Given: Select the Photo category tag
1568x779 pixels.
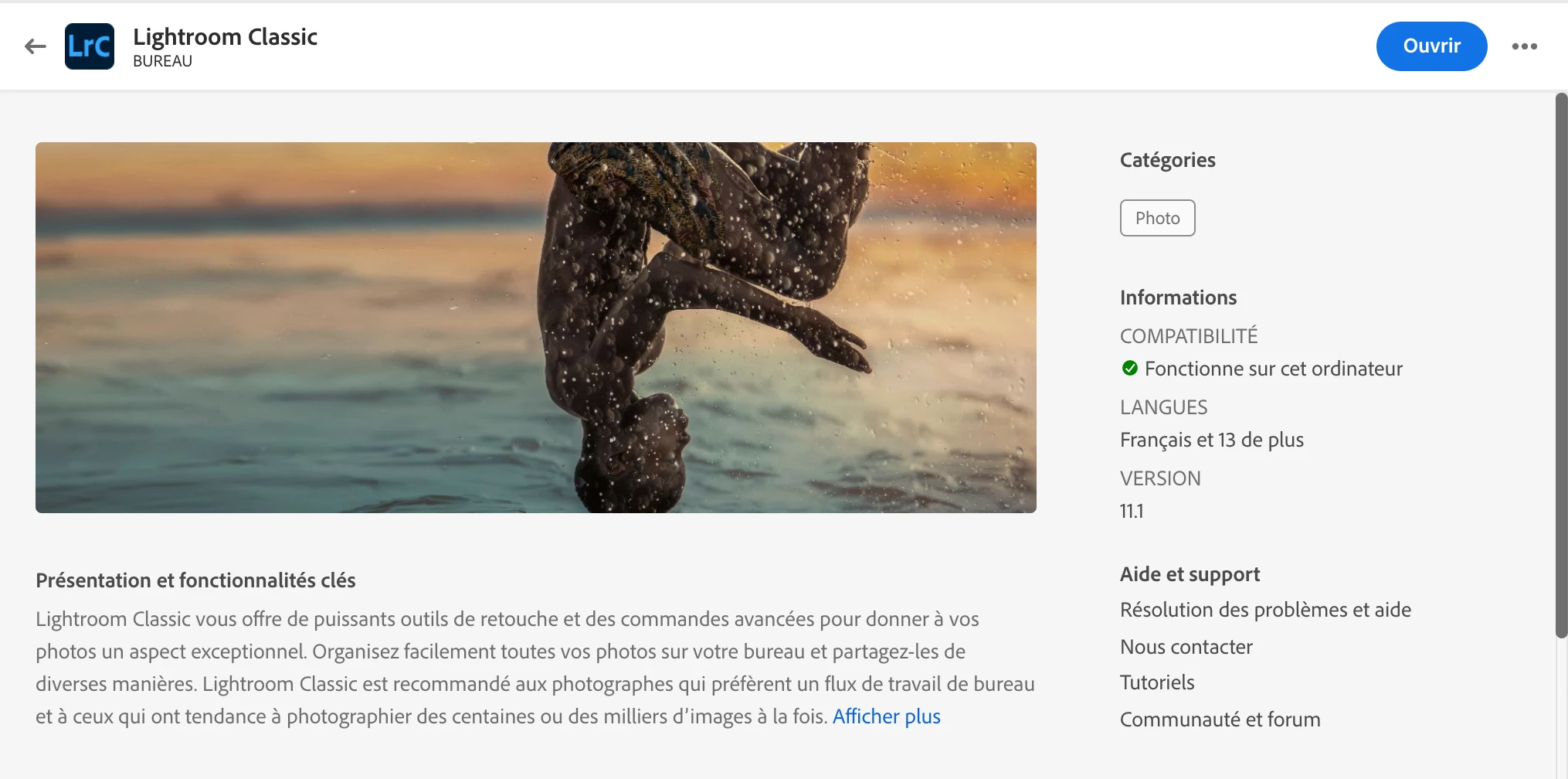Looking at the screenshot, I should (x=1157, y=218).
